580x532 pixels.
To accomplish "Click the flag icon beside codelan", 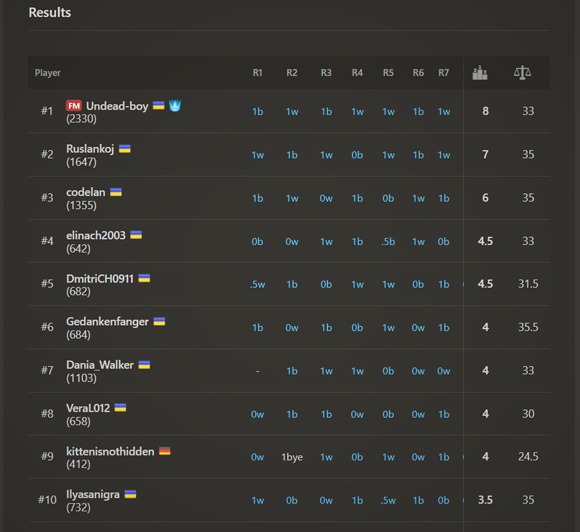I will (x=116, y=192).
